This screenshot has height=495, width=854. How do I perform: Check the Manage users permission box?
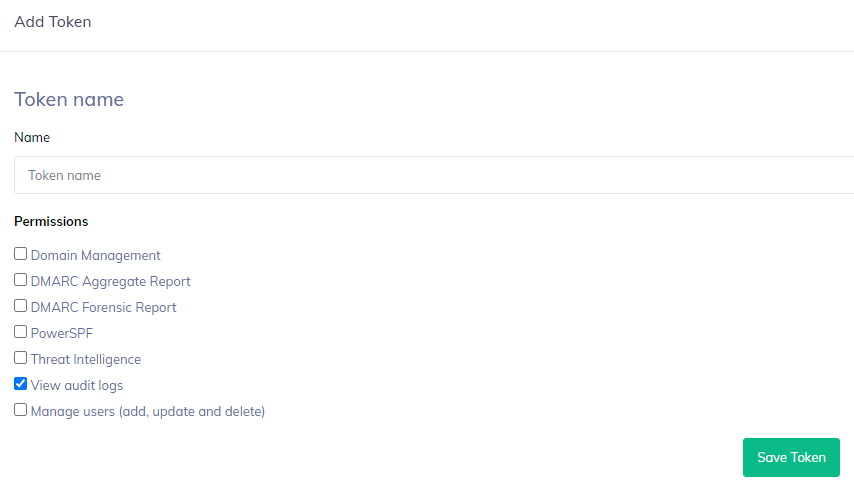[21, 410]
